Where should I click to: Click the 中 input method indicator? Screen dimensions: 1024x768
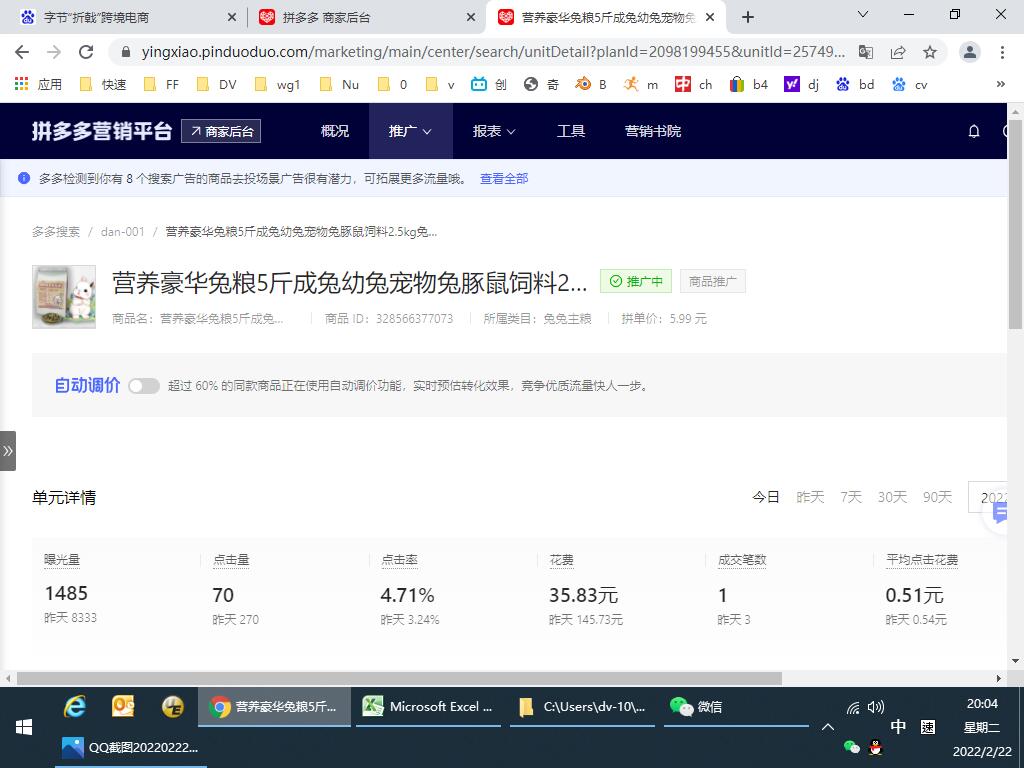click(899, 727)
